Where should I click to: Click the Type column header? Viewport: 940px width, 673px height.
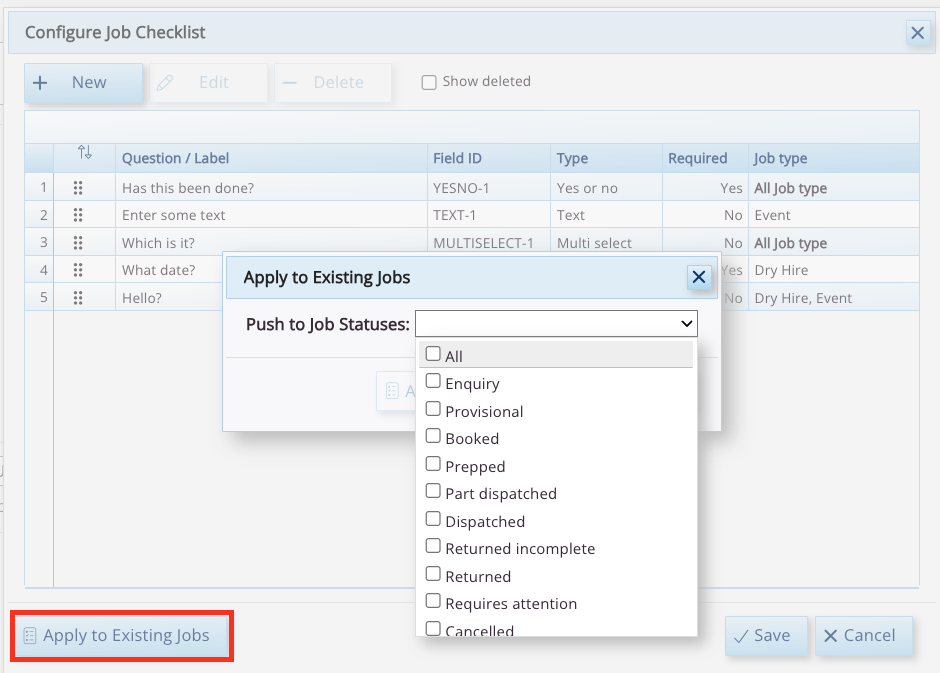tap(606, 158)
